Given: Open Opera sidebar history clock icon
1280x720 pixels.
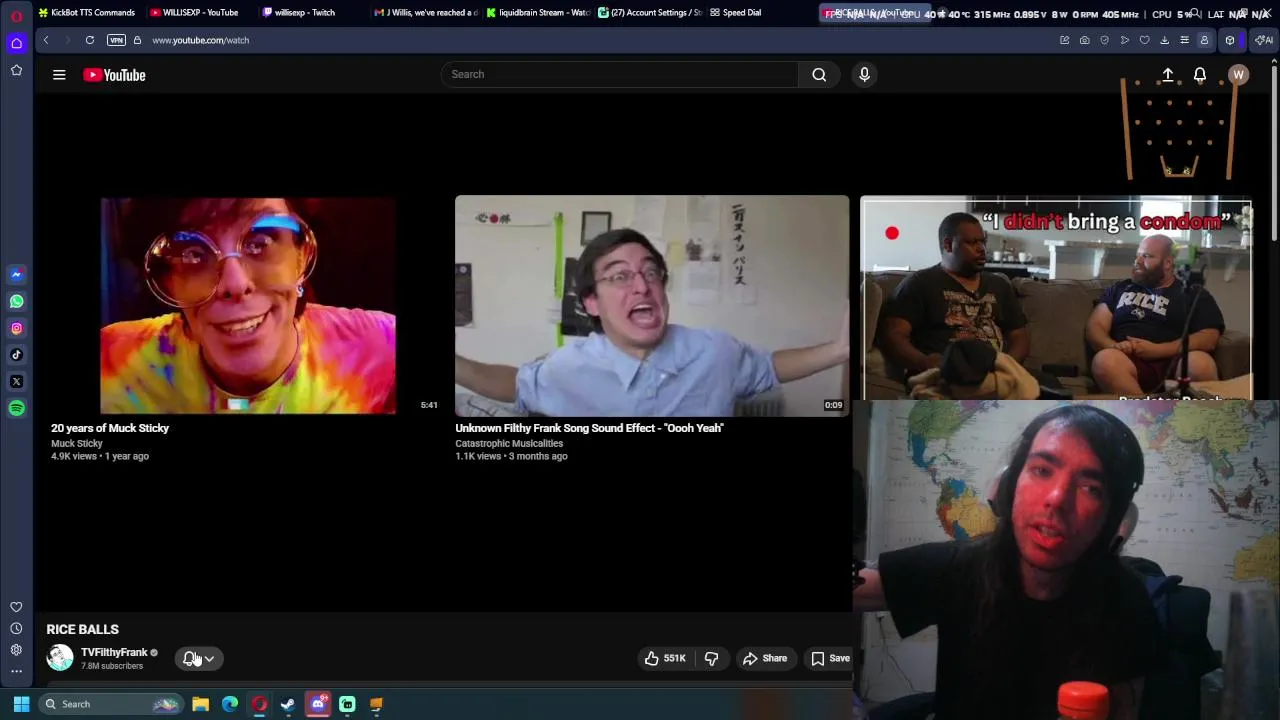Looking at the screenshot, I should pos(16,628).
